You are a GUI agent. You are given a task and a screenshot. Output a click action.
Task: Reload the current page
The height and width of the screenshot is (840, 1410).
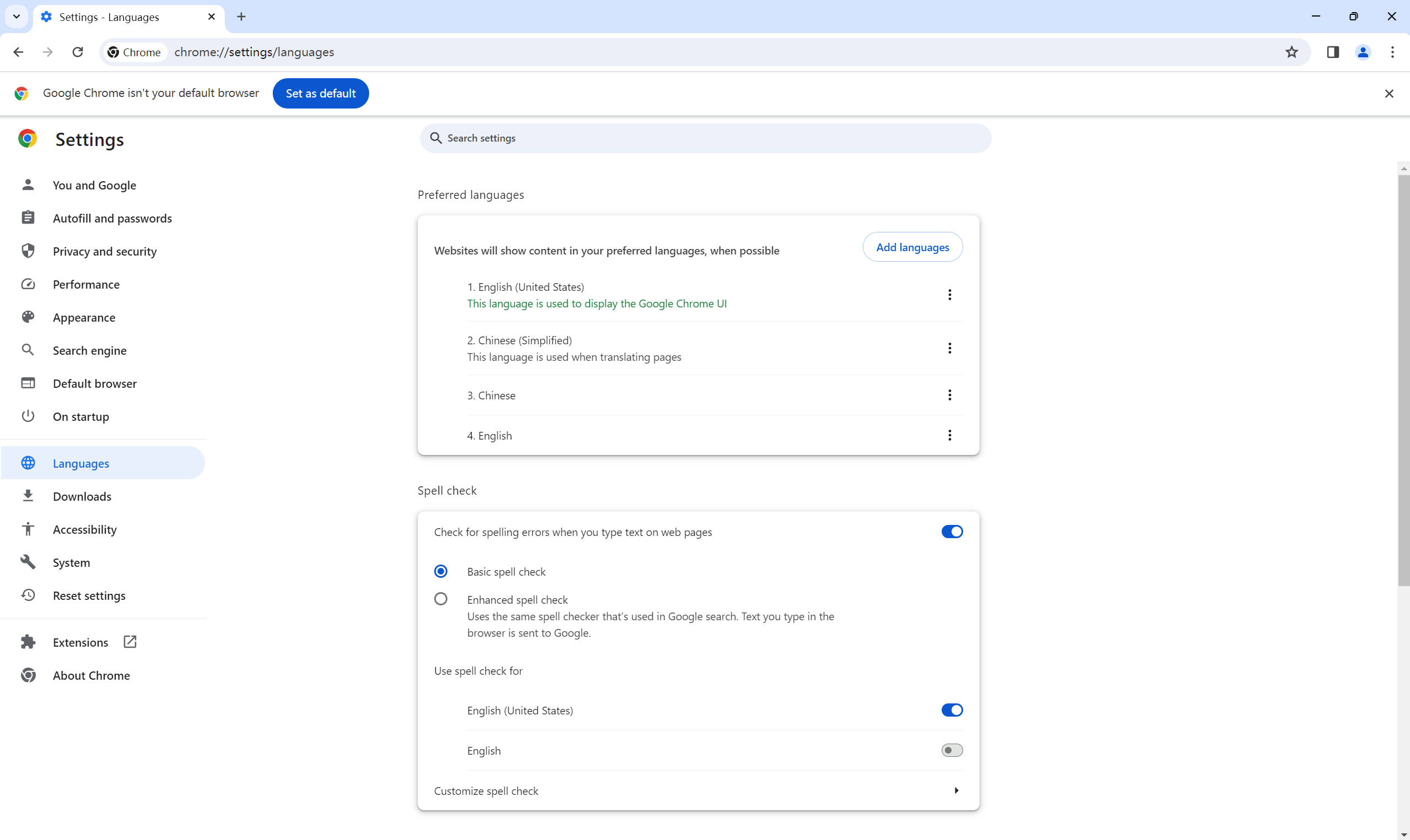point(78,52)
